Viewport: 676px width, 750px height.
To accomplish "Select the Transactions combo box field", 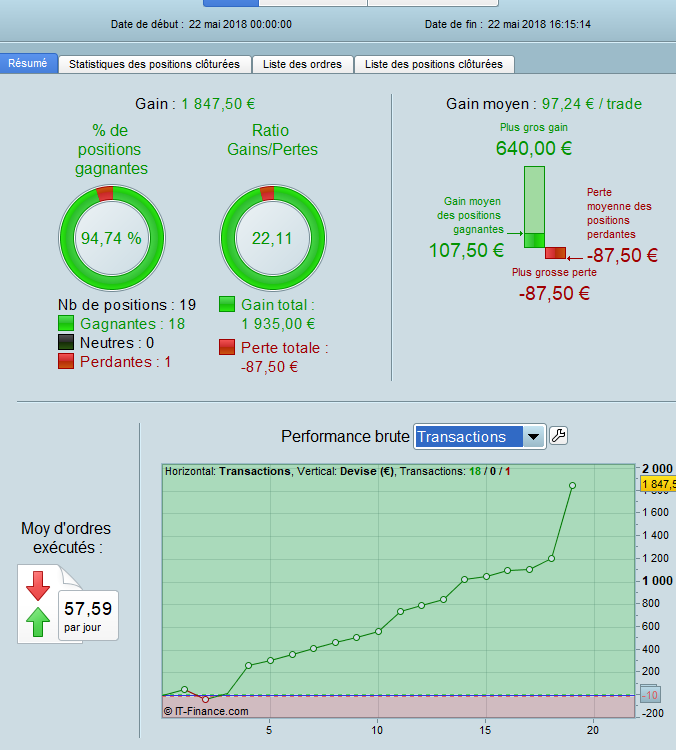I will [479, 437].
